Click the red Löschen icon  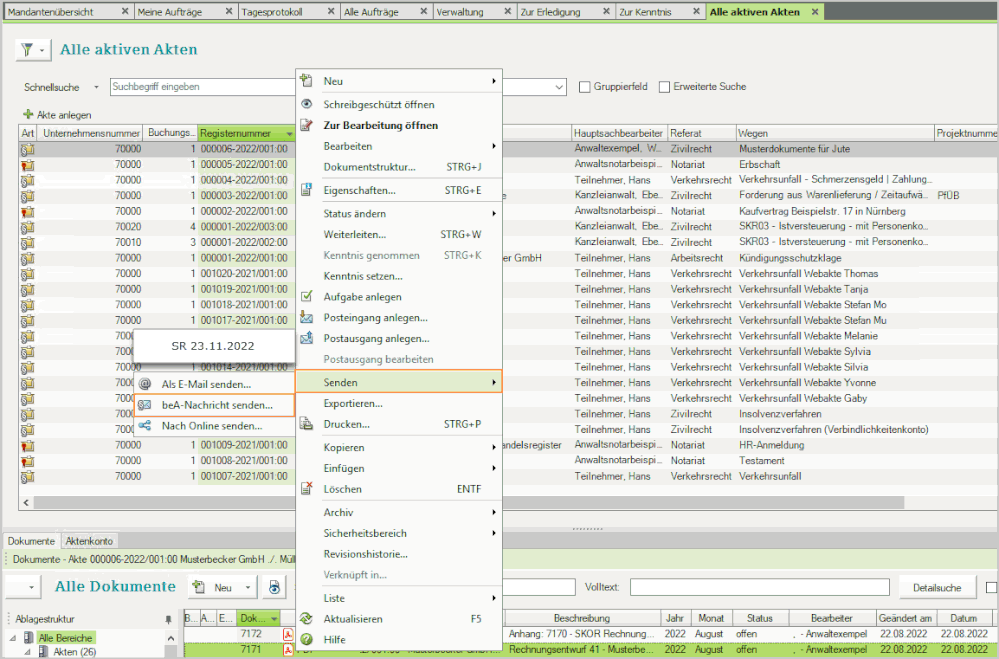coord(307,489)
